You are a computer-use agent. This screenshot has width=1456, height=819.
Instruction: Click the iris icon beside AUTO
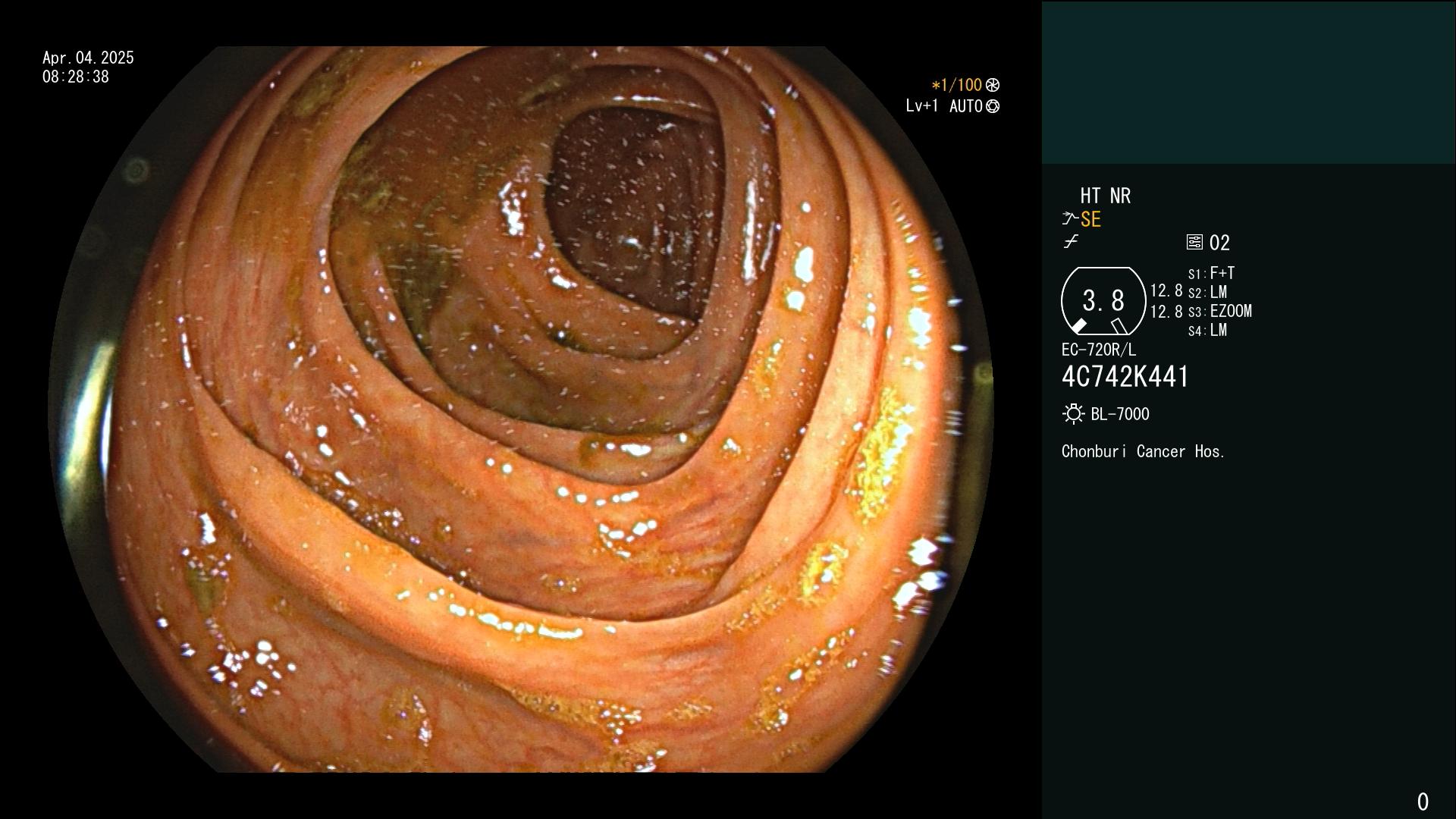pos(993,106)
